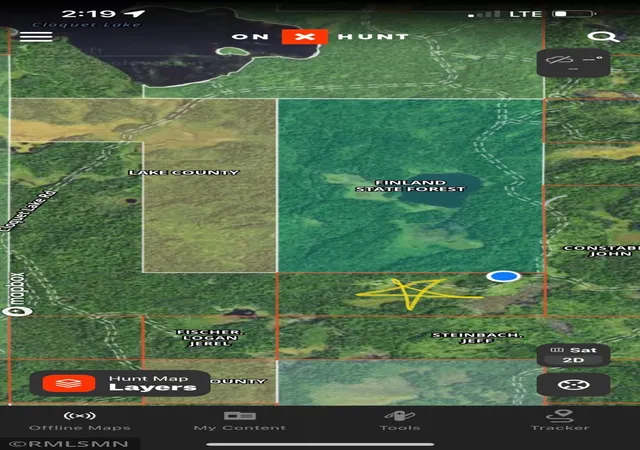Tap the Fischer, Logan Jerel parcel label
640x450 pixels.
pos(210,338)
